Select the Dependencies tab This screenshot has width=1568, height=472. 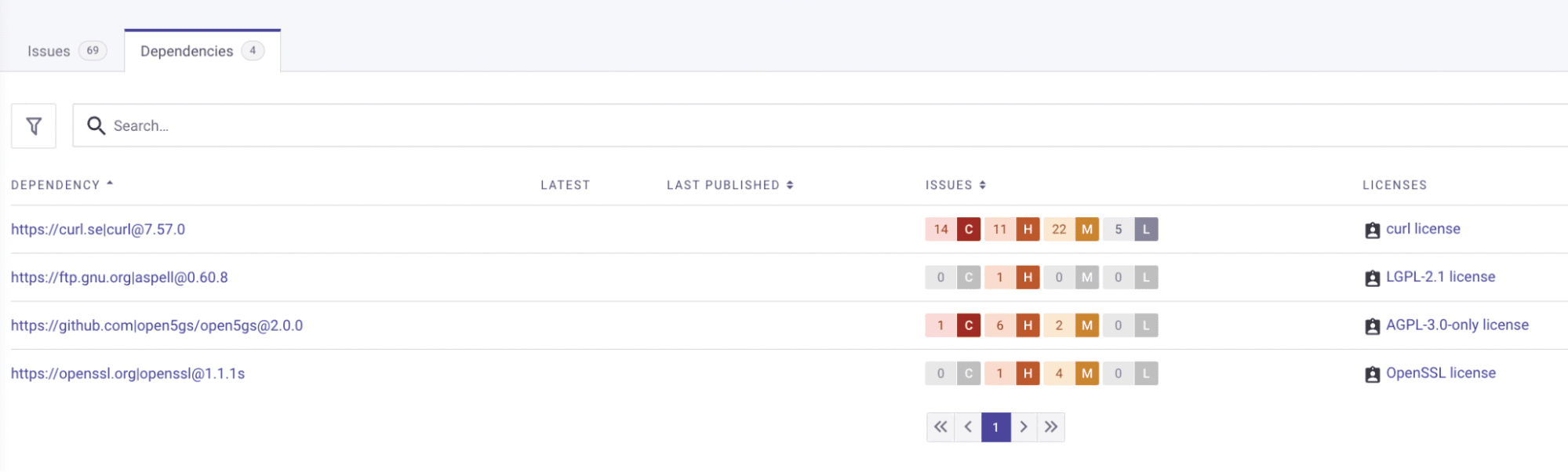point(202,51)
